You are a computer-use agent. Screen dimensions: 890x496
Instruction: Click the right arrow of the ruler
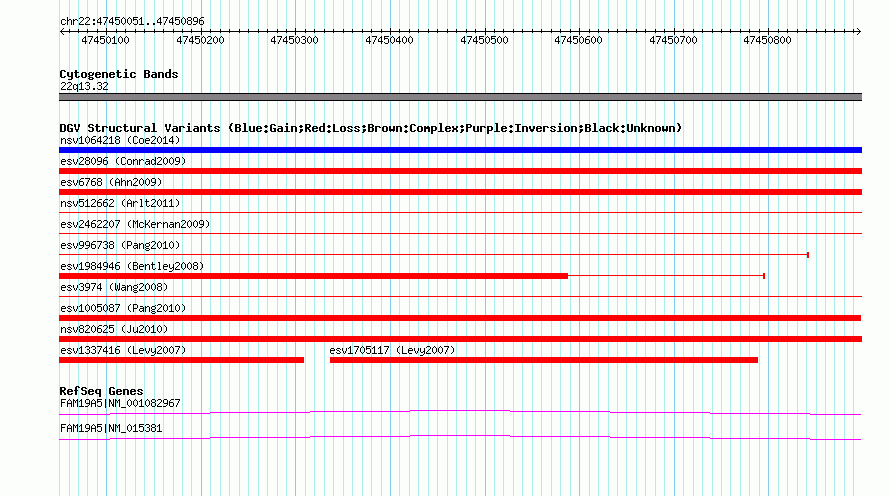(x=859, y=32)
